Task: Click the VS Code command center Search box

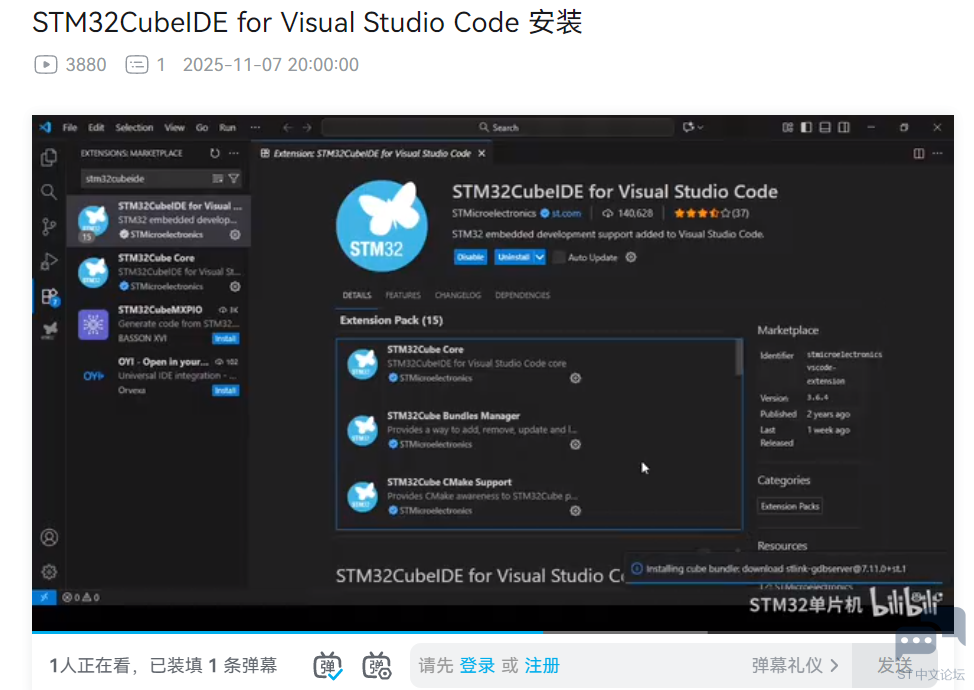Action: pos(498,127)
